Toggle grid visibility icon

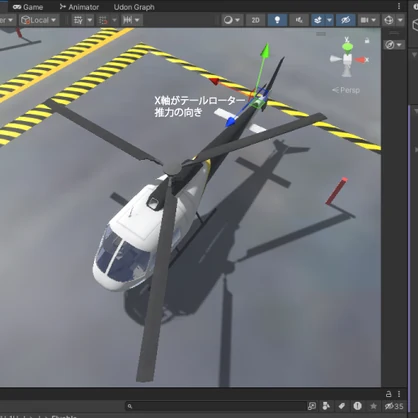click(78, 20)
